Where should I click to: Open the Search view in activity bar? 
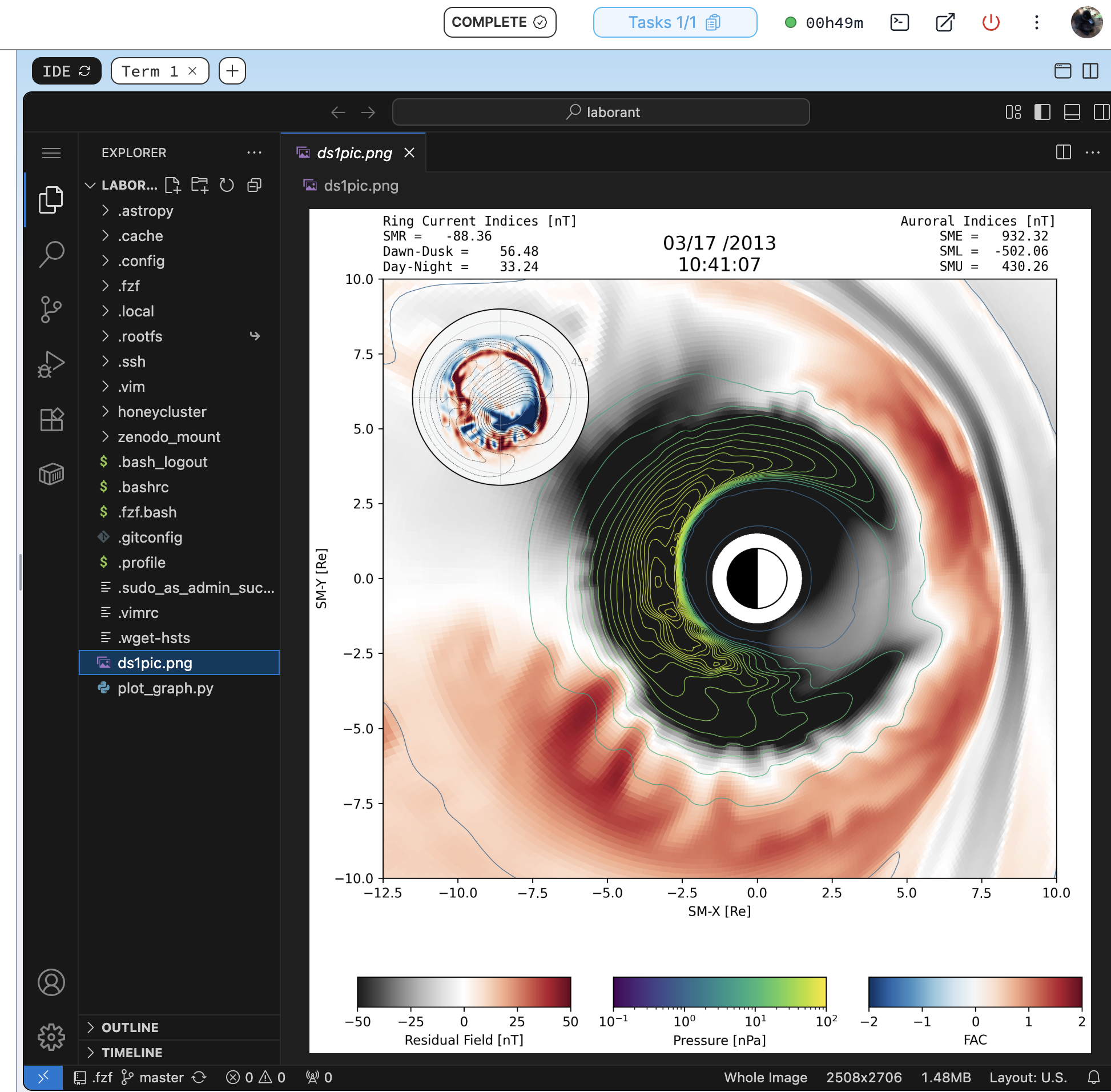pyautogui.click(x=51, y=254)
